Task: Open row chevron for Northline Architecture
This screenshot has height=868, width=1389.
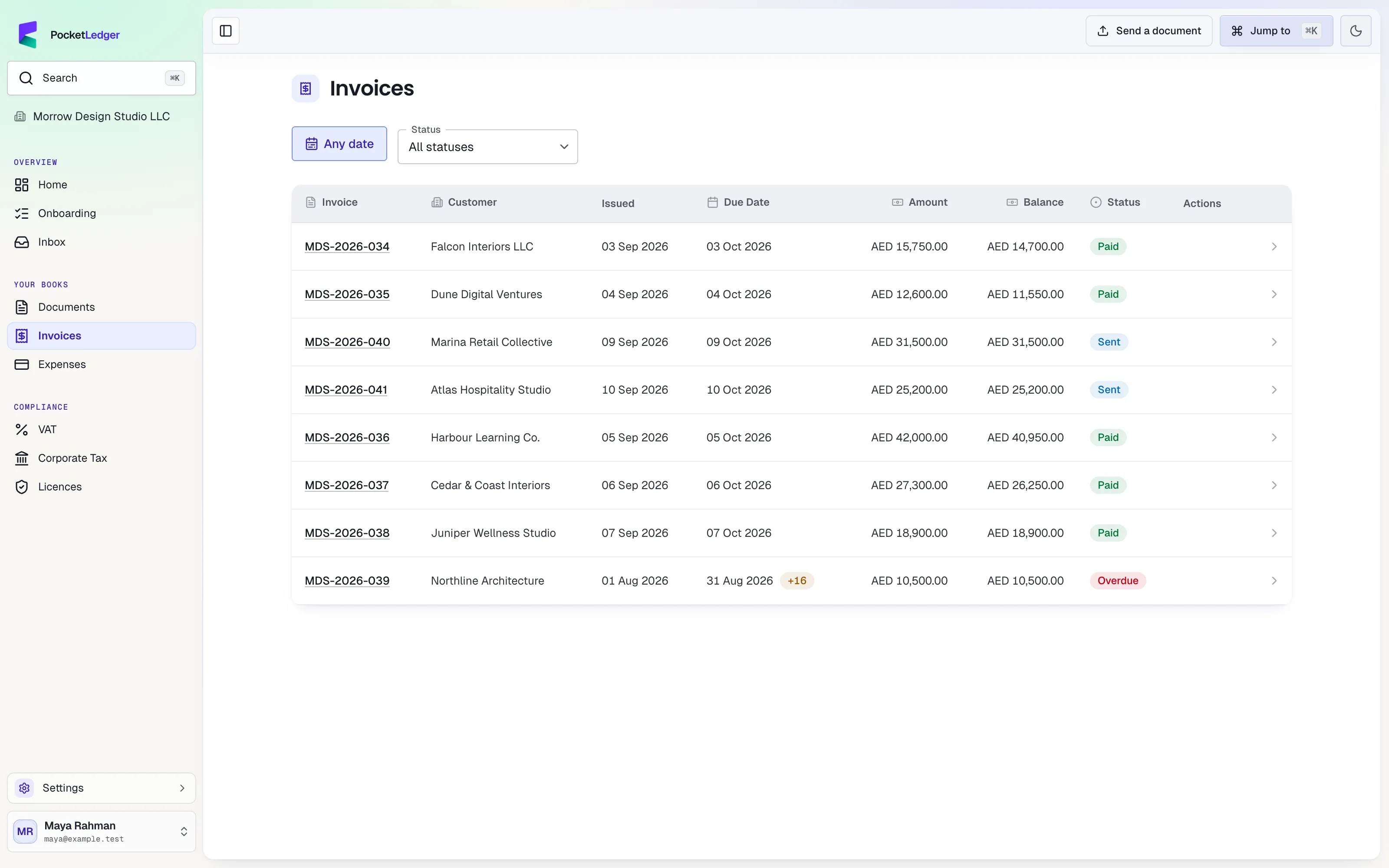Action: click(1274, 581)
